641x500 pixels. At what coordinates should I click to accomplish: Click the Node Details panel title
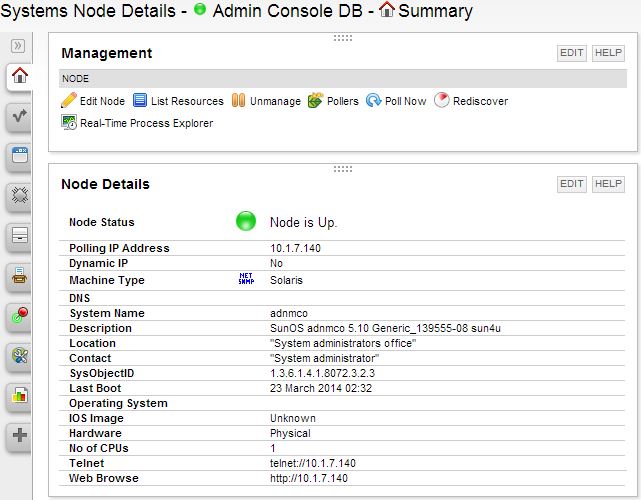click(105, 184)
